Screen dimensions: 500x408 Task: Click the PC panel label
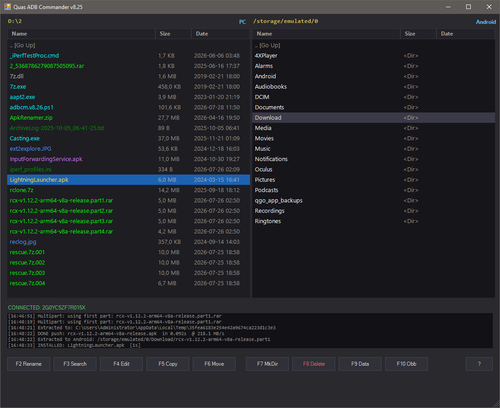click(x=242, y=22)
